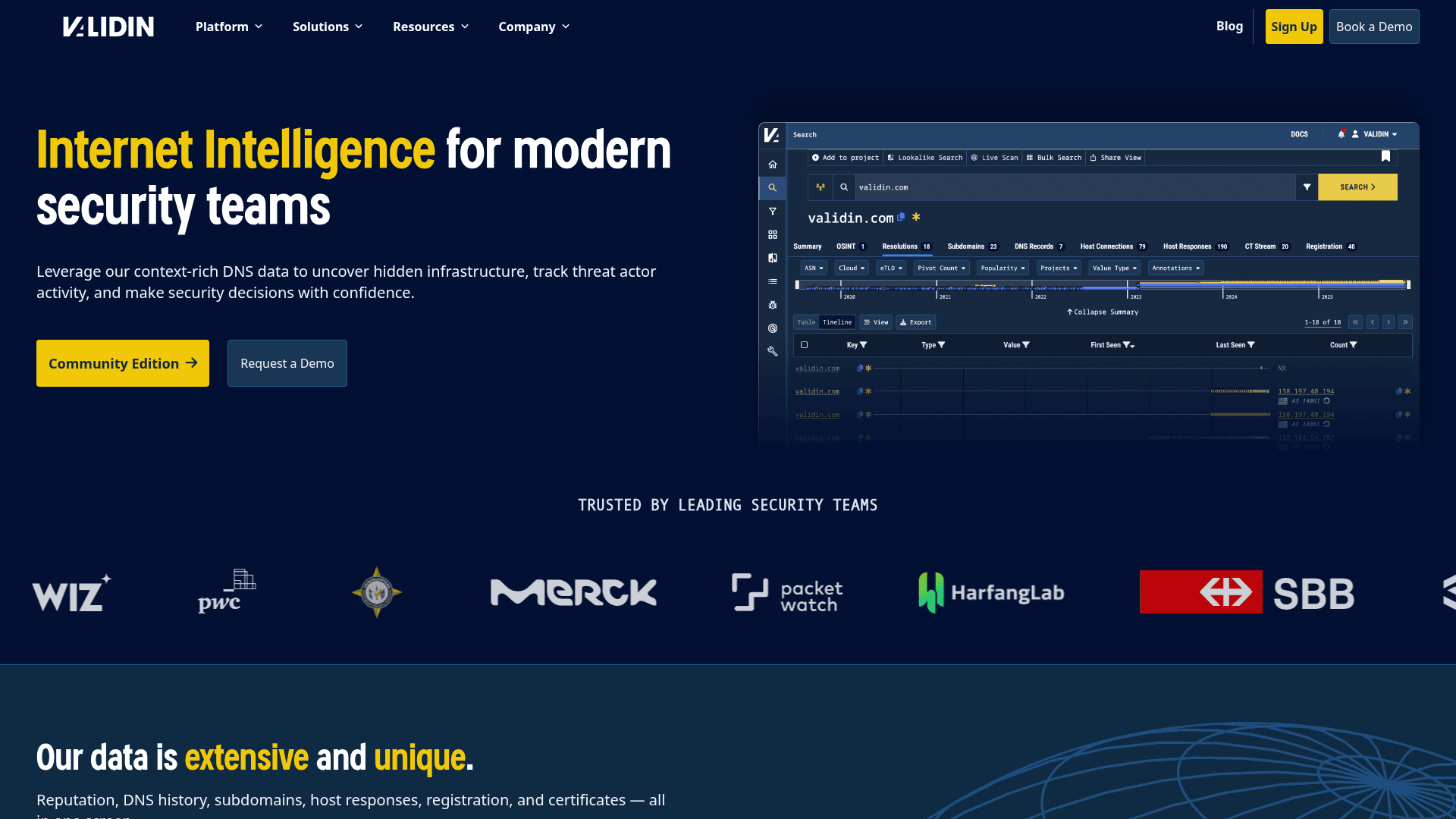Open the Cloud filter dropdown
Image resolution: width=1456 pixels, height=819 pixels.
(852, 268)
